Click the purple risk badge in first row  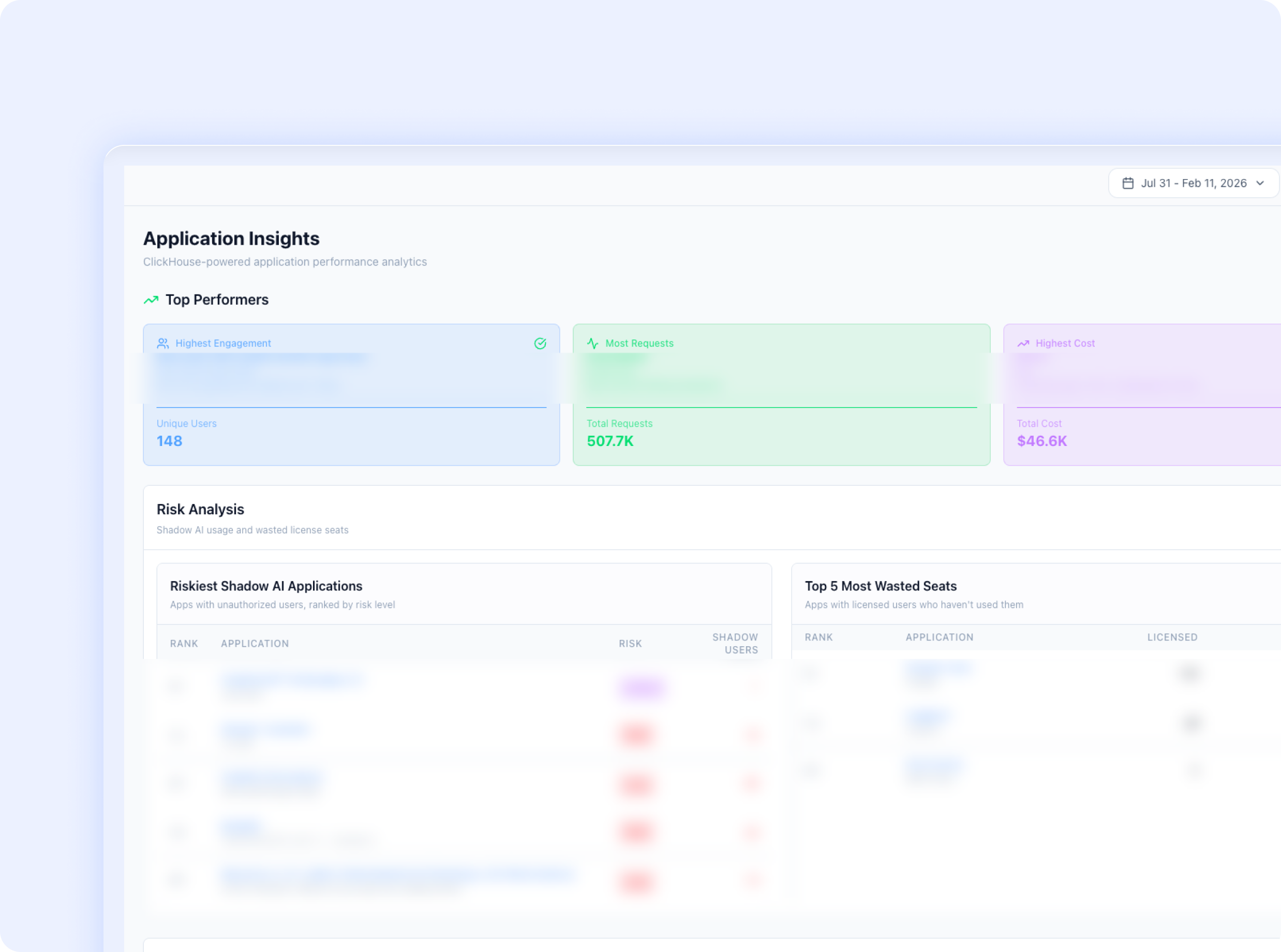pyautogui.click(x=642, y=687)
